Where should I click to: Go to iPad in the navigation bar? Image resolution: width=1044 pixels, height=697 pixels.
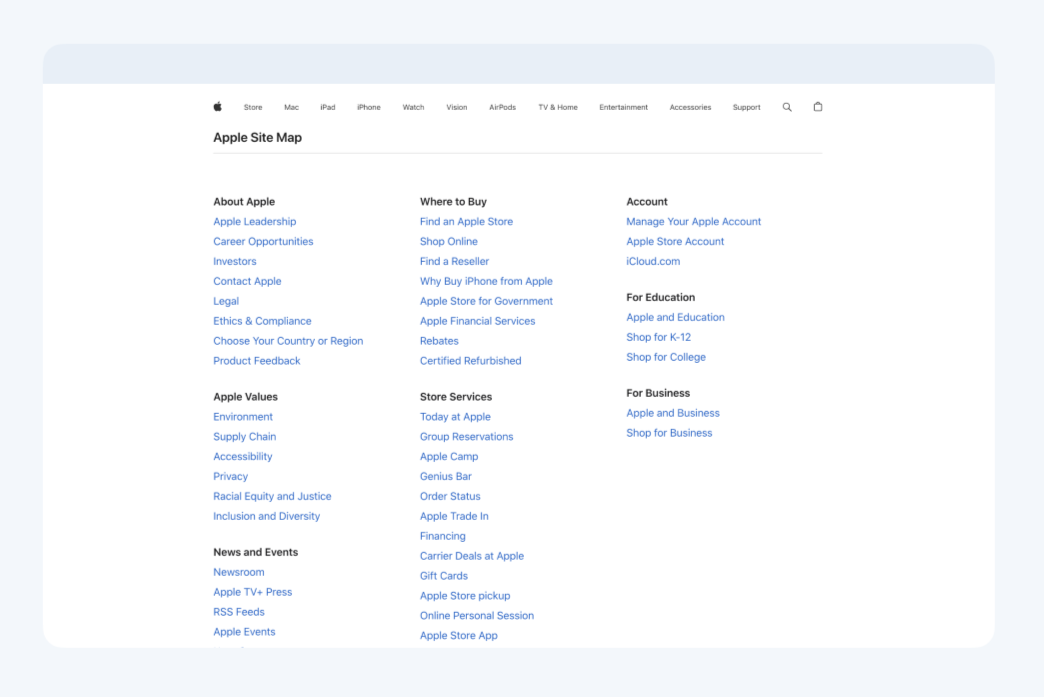click(x=328, y=107)
